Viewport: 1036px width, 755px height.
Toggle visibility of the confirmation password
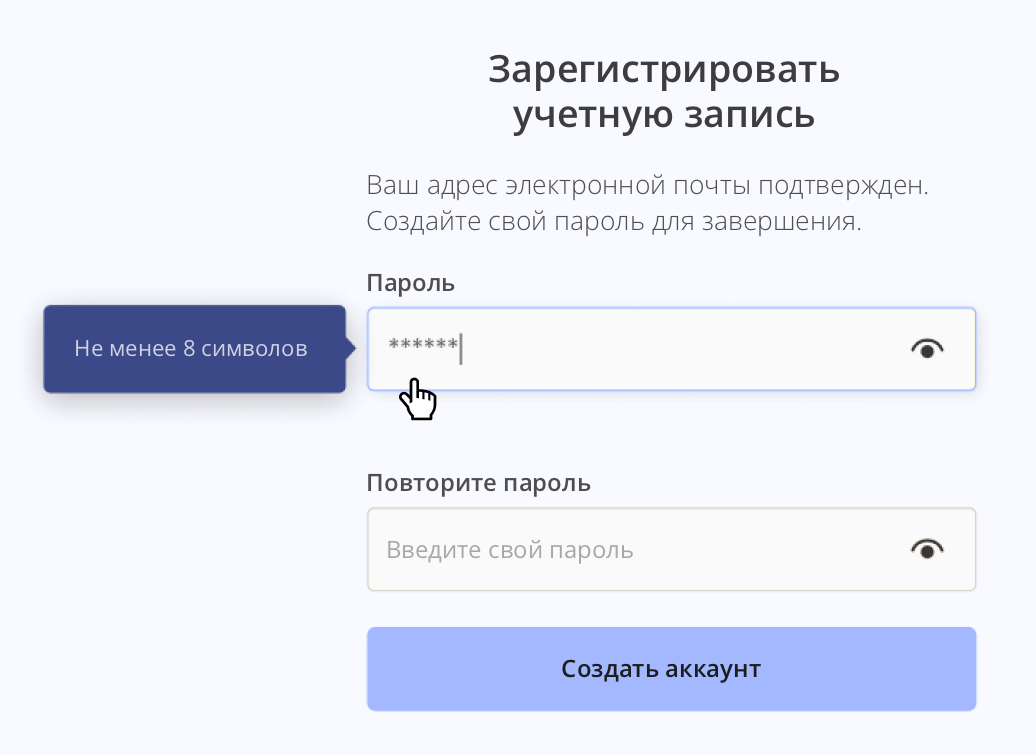pos(927,549)
